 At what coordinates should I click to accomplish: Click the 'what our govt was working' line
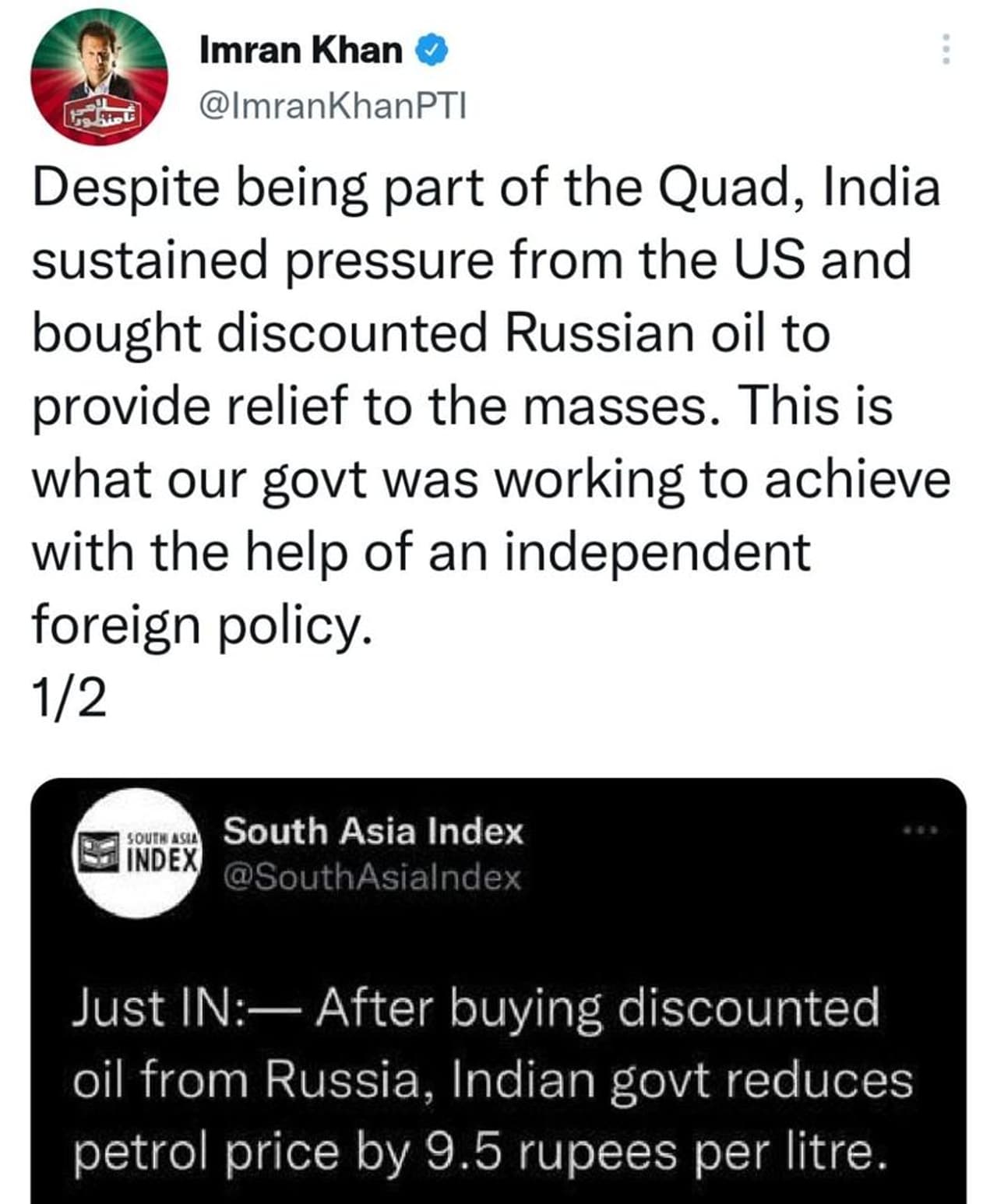[x=491, y=479]
